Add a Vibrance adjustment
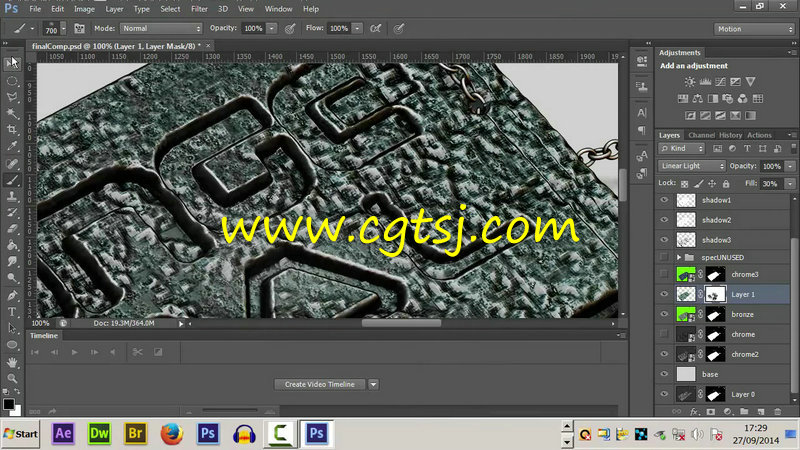Image resolution: width=800 pixels, height=450 pixels. [750, 82]
